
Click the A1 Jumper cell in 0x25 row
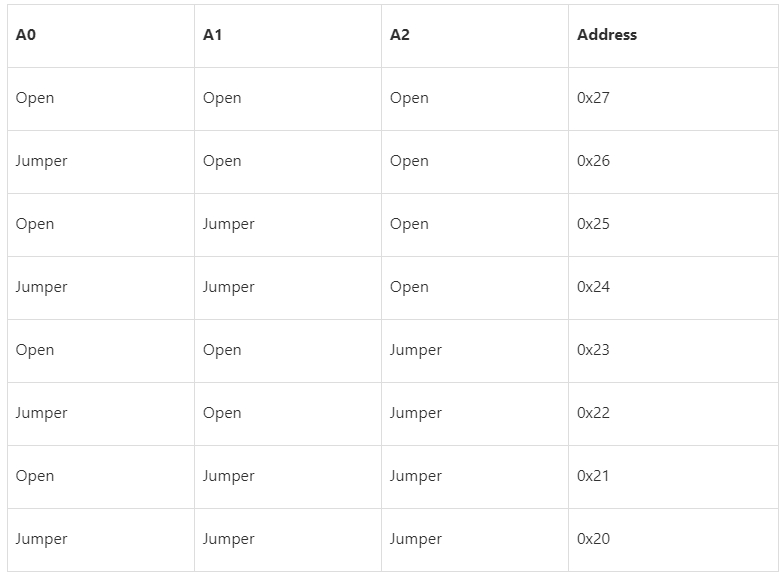229,224
